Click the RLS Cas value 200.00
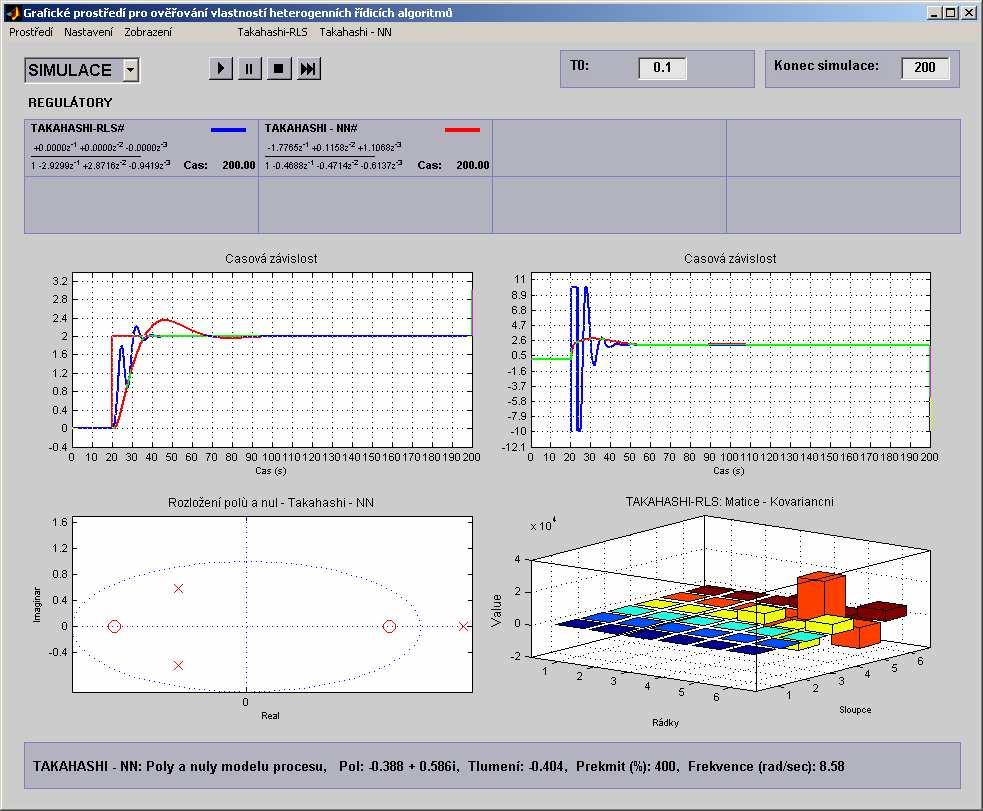 238,165
